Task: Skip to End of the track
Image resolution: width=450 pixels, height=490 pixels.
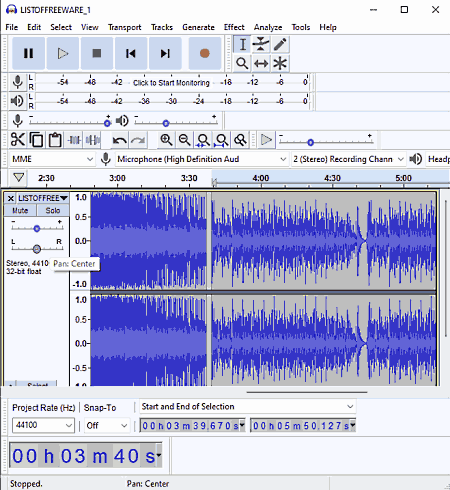Action: [165, 53]
